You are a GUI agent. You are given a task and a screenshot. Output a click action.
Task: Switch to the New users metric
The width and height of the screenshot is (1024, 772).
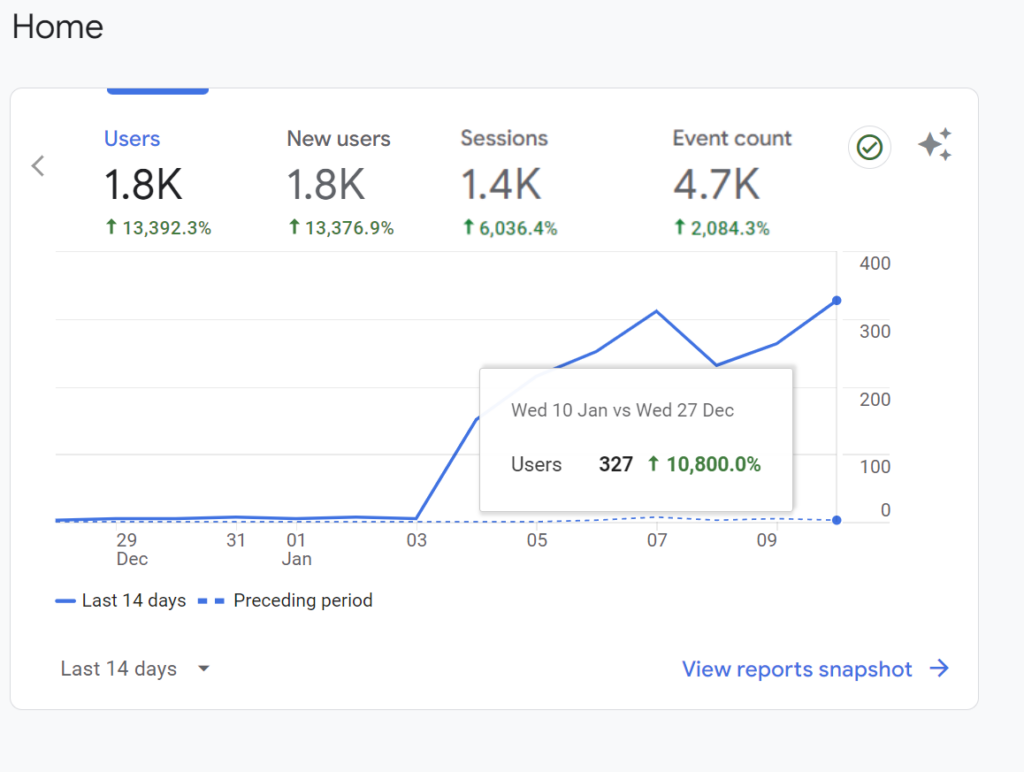tap(338, 139)
